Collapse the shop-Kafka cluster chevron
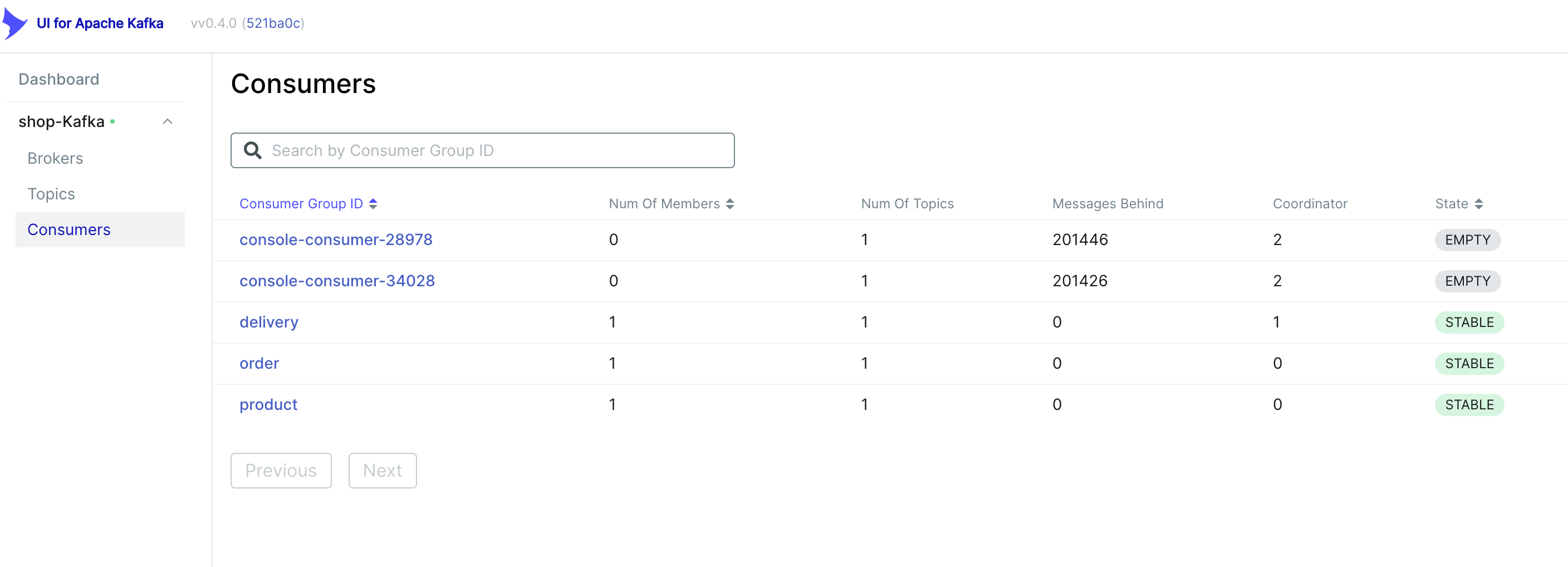Screen dimensions: 1568x567 click(168, 122)
